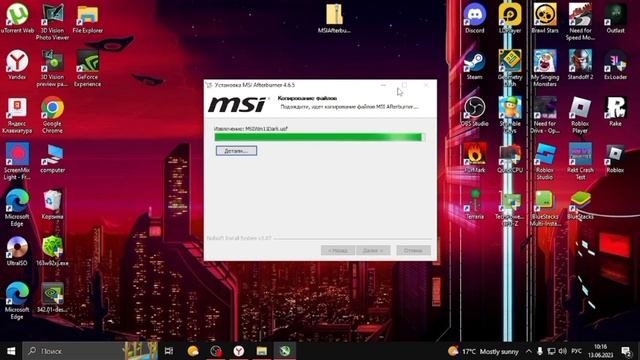This screenshot has height=360, width=640.
Task: Open the UltraISO desktop shortcut
Action: point(17,251)
